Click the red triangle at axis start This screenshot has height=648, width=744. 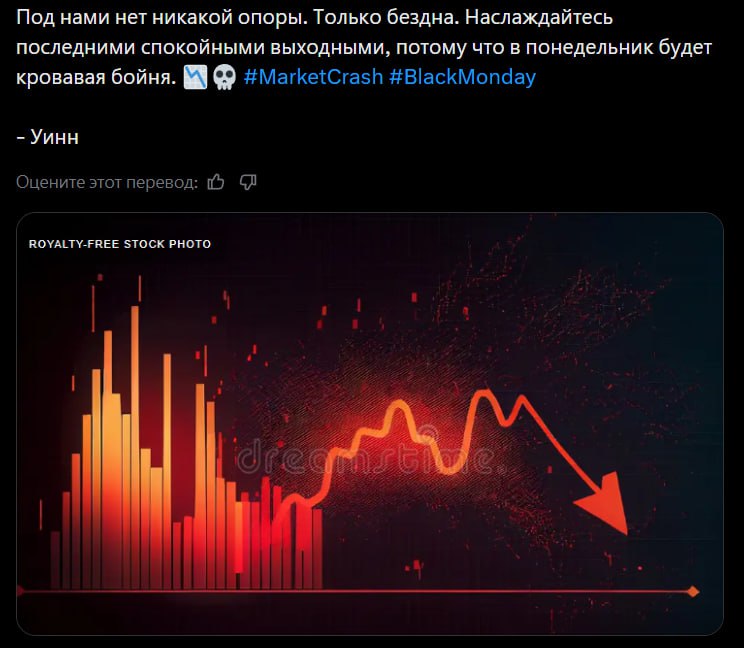[x=20, y=591]
